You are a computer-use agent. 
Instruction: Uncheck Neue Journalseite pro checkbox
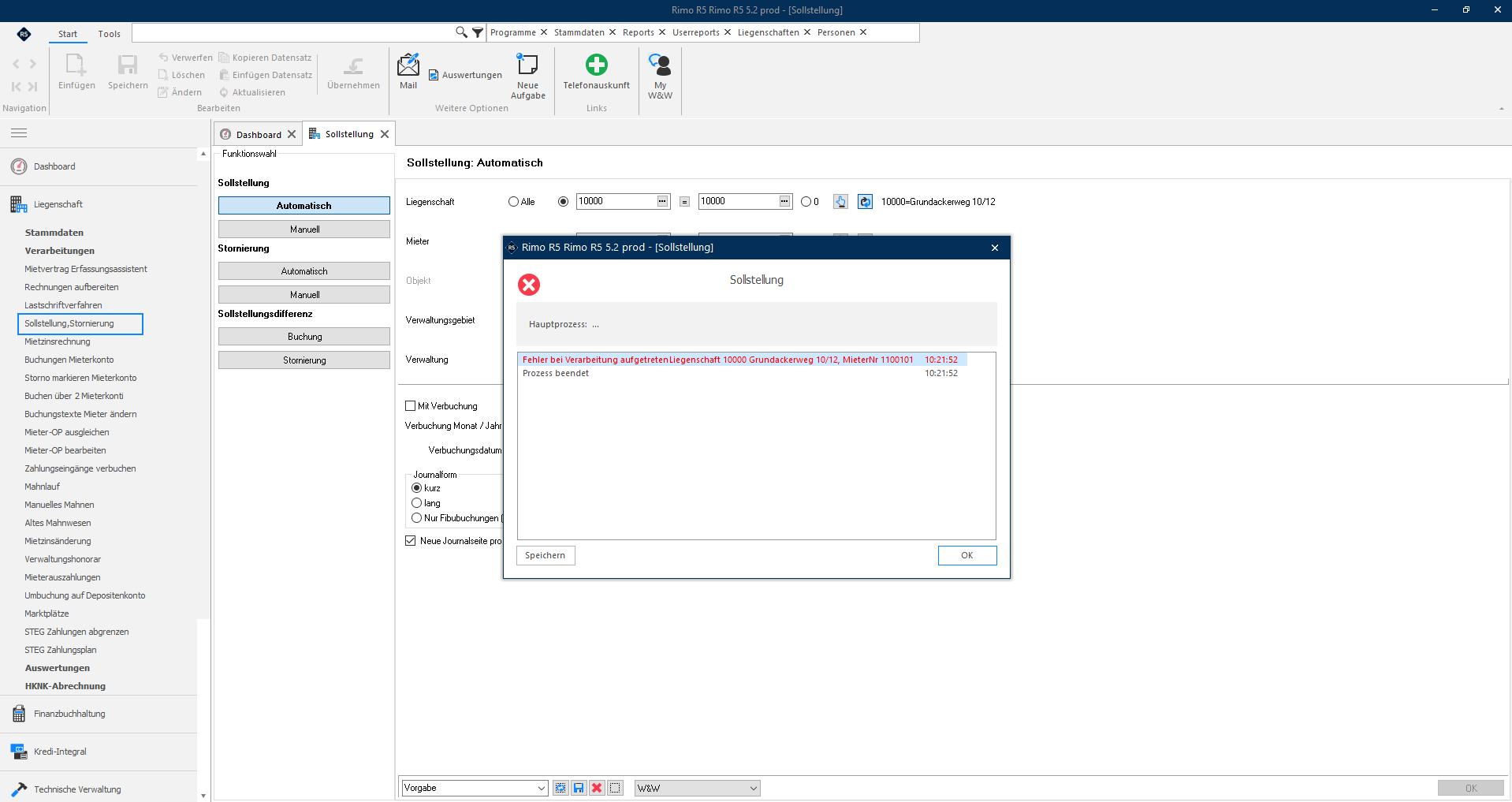[x=410, y=541]
